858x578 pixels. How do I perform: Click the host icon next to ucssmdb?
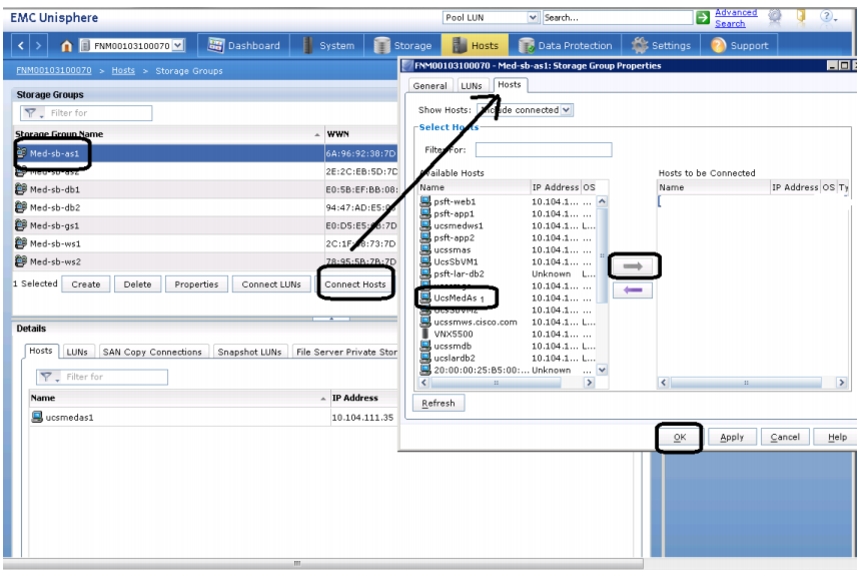pos(425,346)
